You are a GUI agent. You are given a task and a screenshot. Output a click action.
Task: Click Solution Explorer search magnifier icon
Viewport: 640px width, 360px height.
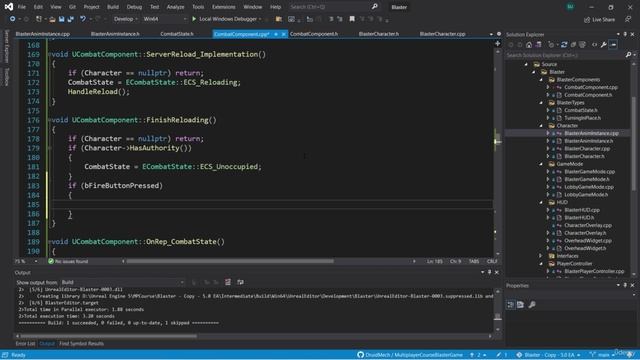(629, 55)
